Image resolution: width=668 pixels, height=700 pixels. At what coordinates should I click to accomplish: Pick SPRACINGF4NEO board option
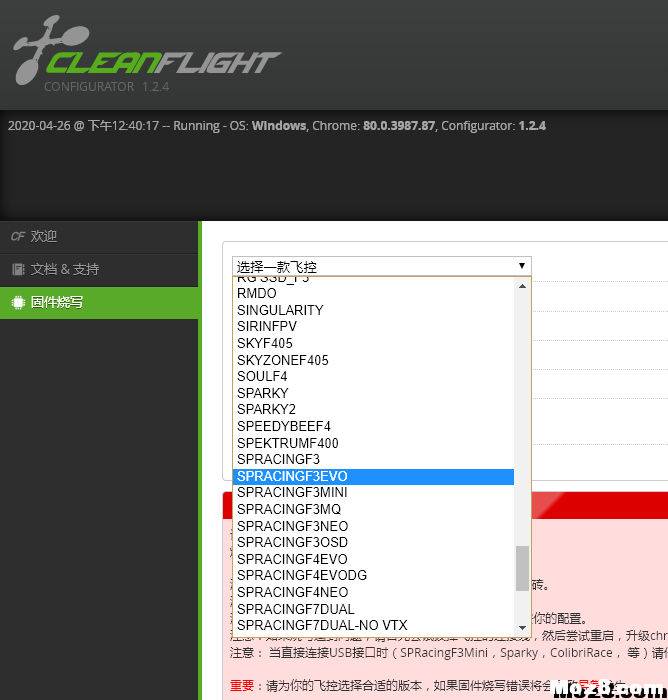coord(373,592)
